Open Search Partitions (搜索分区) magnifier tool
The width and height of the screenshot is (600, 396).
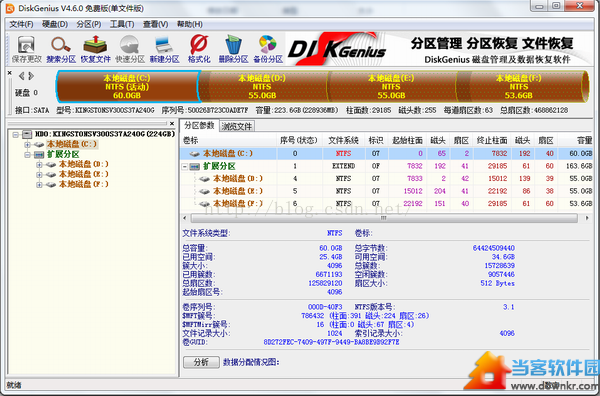point(61,49)
